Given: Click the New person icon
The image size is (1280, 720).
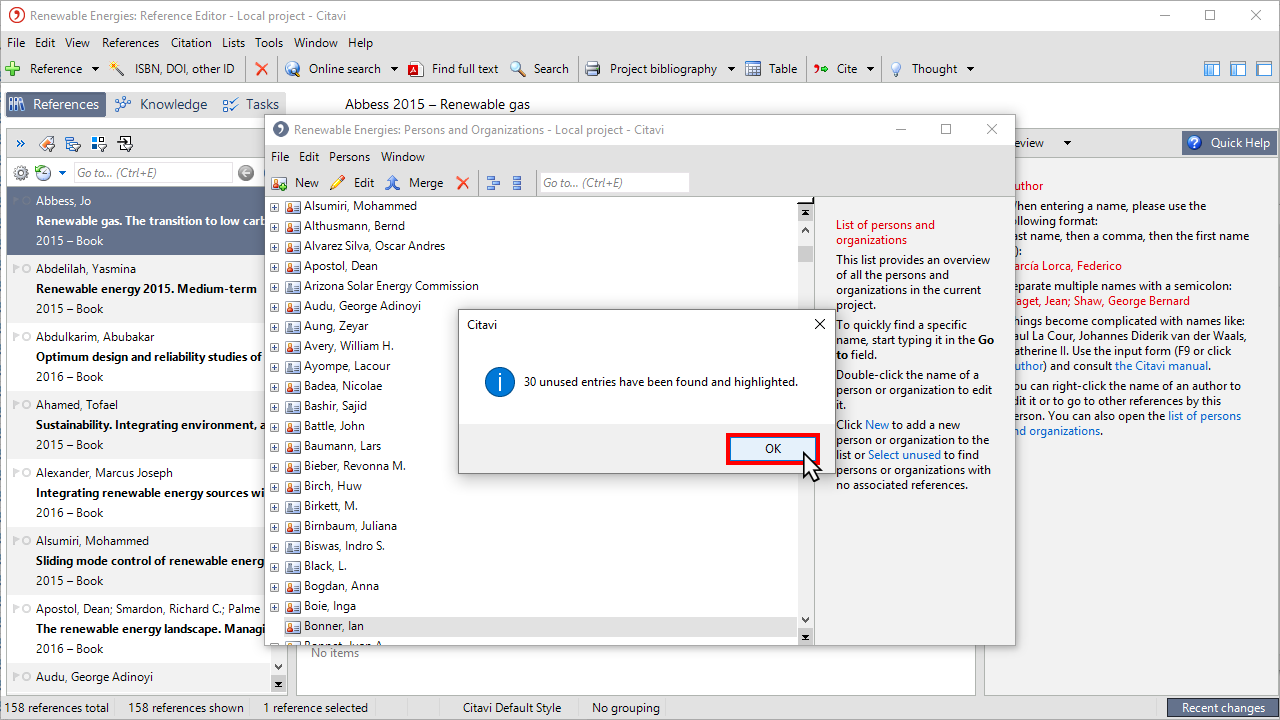Looking at the screenshot, I should pos(281,183).
